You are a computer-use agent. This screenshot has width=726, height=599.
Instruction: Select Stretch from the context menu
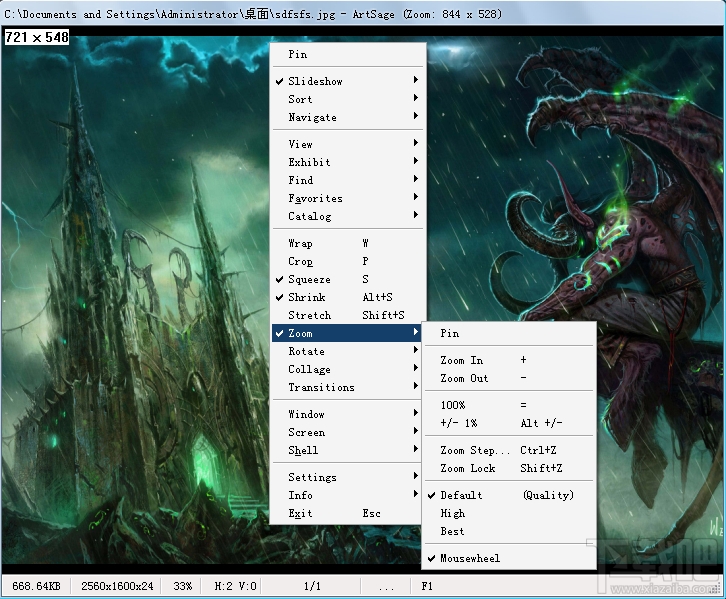[310, 316]
